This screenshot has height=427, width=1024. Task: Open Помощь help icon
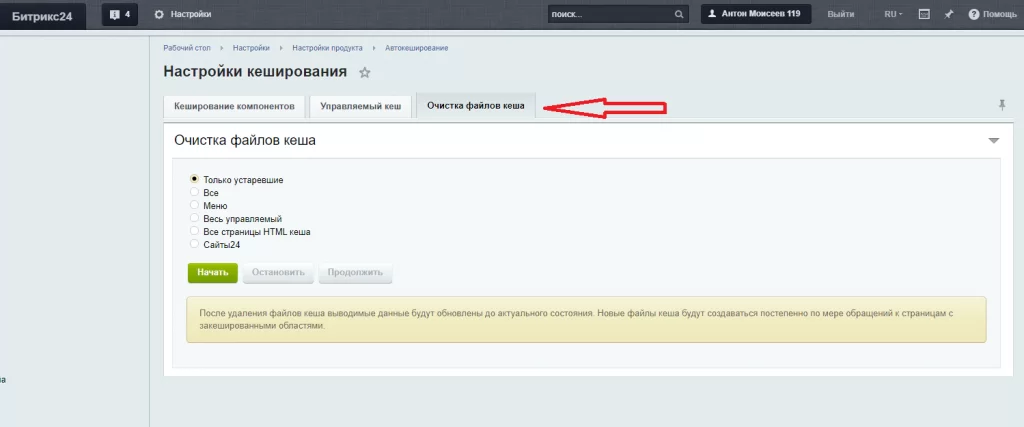pyautogui.click(x=973, y=15)
